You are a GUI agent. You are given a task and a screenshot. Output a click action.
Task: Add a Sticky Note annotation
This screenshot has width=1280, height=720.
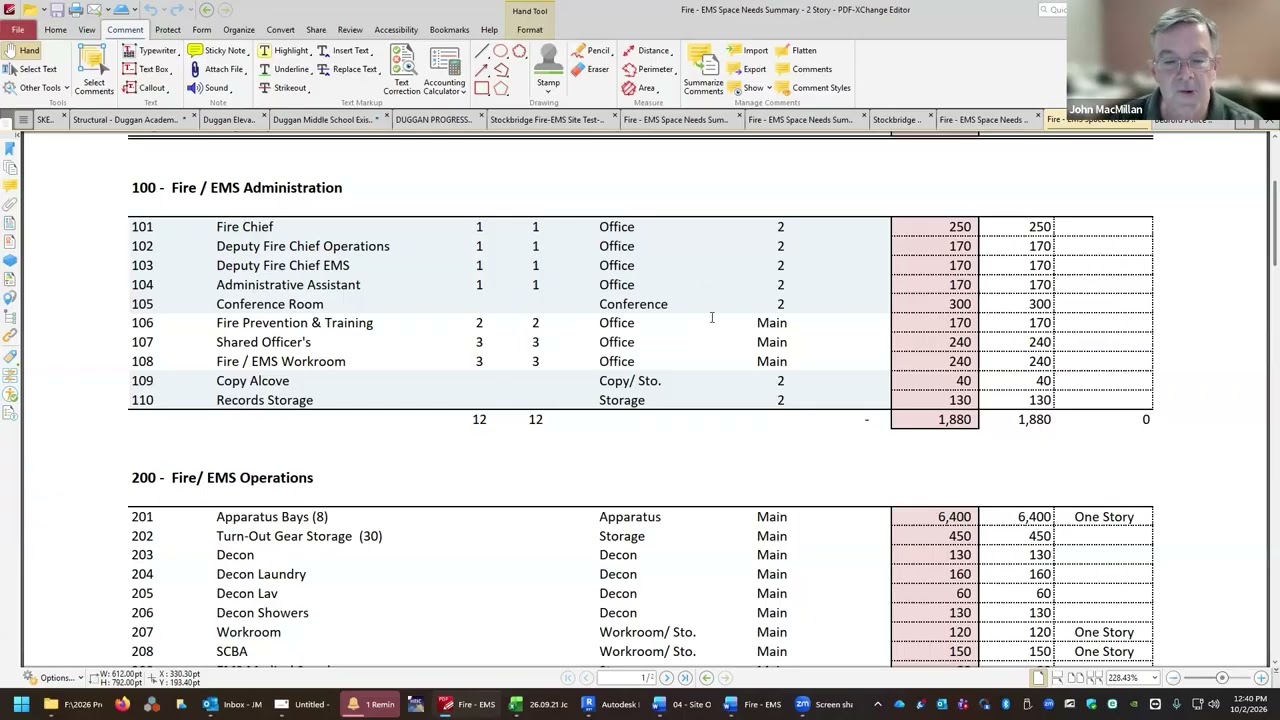(217, 50)
